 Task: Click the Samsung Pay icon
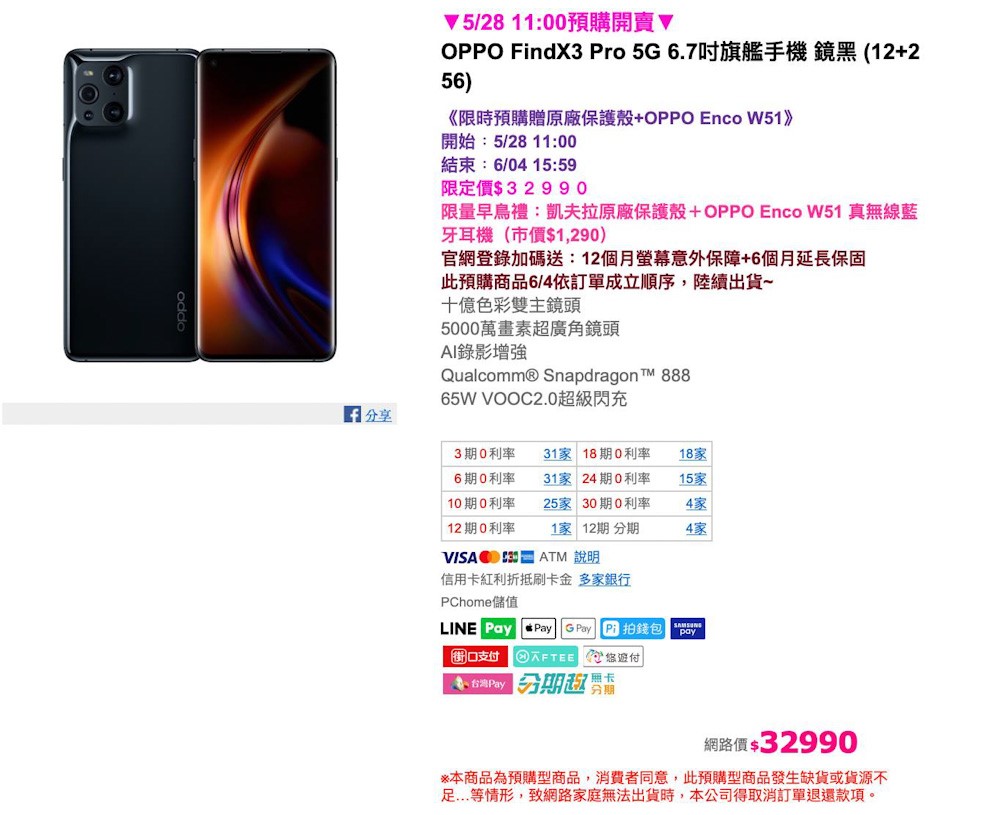point(688,628)
